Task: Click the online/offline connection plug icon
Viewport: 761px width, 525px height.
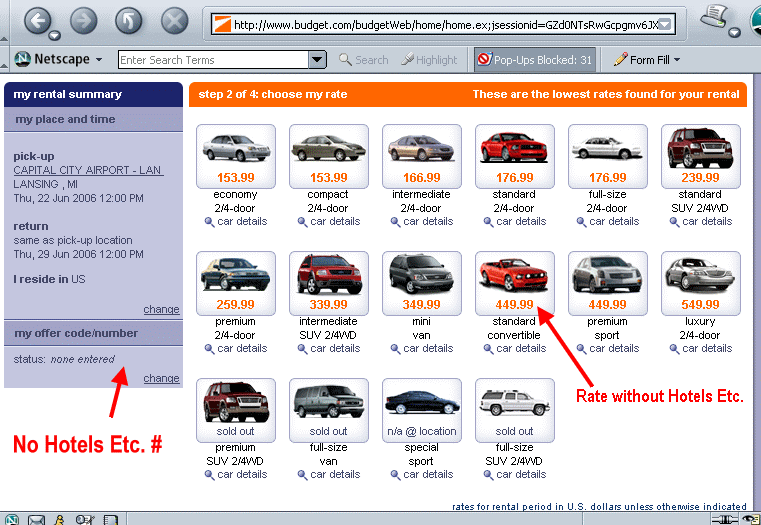Action: [x=724, y=520]
